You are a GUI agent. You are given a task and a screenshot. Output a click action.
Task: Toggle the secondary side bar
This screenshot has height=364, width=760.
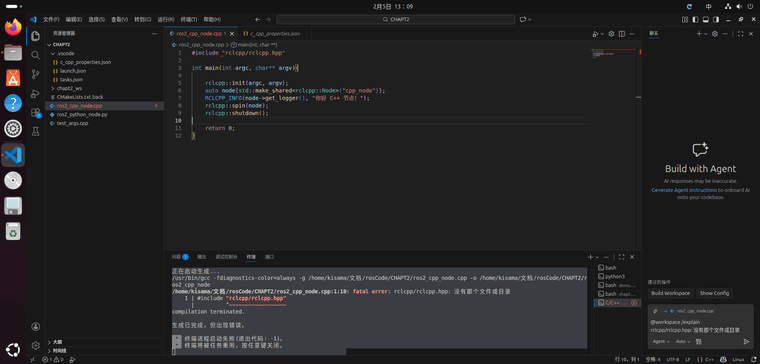point(715,19)
